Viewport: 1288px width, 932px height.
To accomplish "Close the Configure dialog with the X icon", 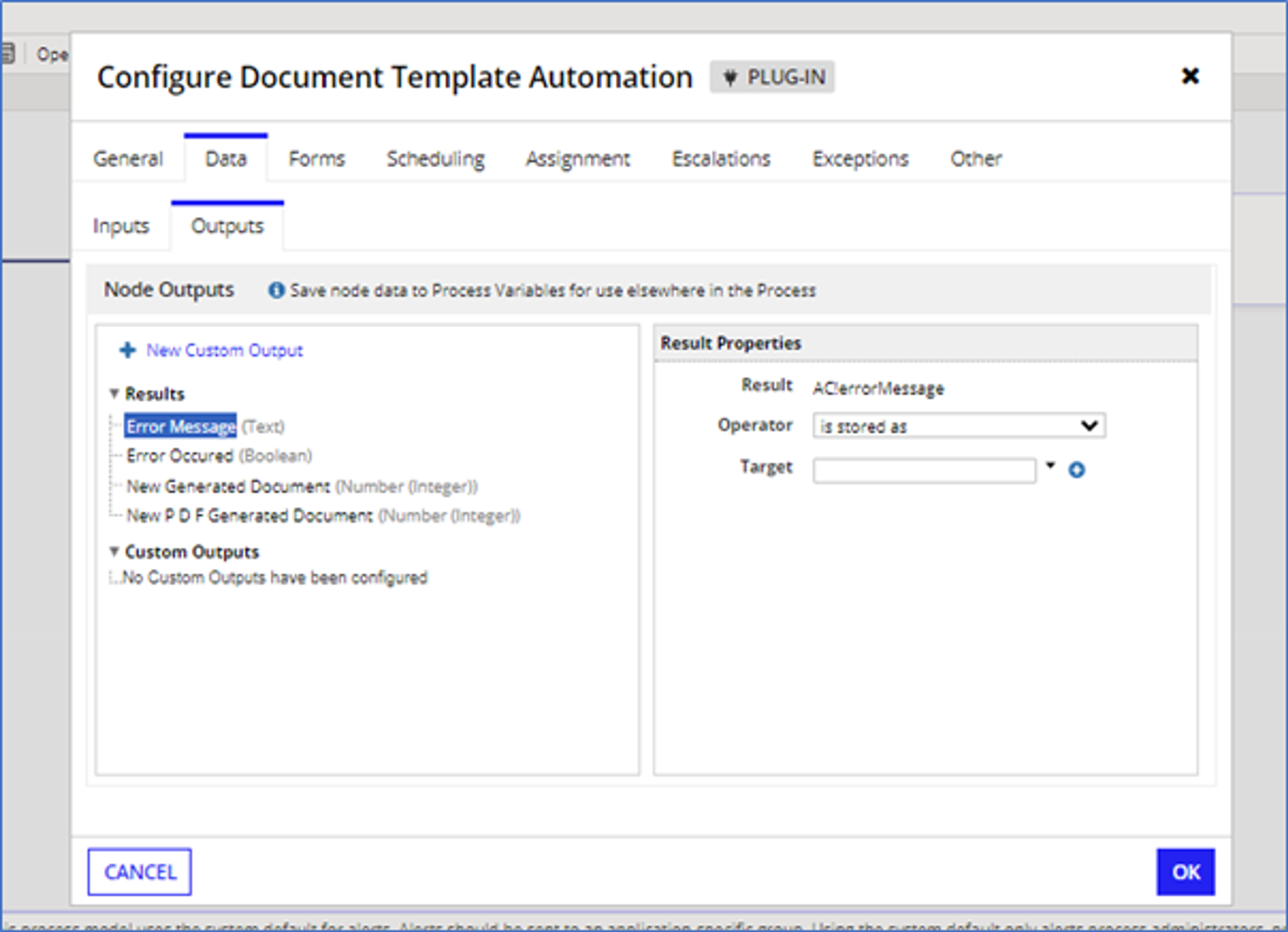I will (x=1190, y=75).
